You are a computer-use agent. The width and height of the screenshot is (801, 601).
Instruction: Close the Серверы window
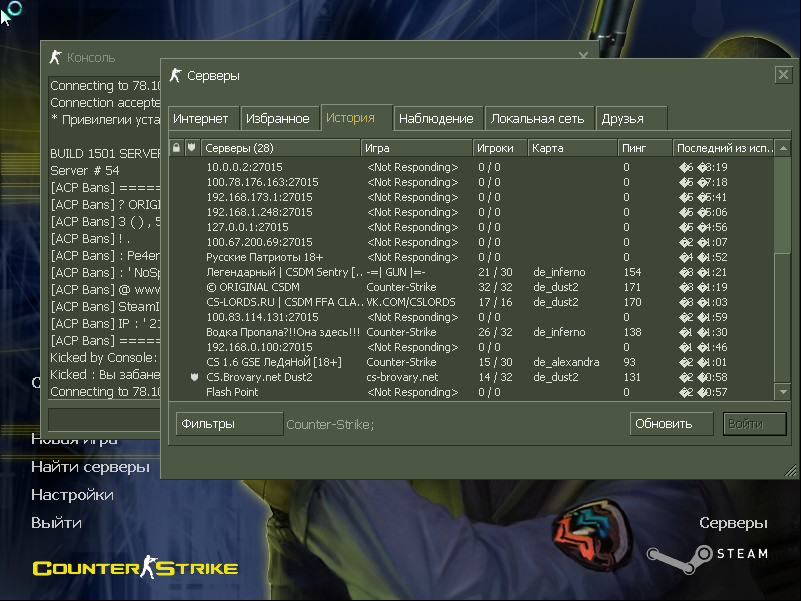point(783,75)
